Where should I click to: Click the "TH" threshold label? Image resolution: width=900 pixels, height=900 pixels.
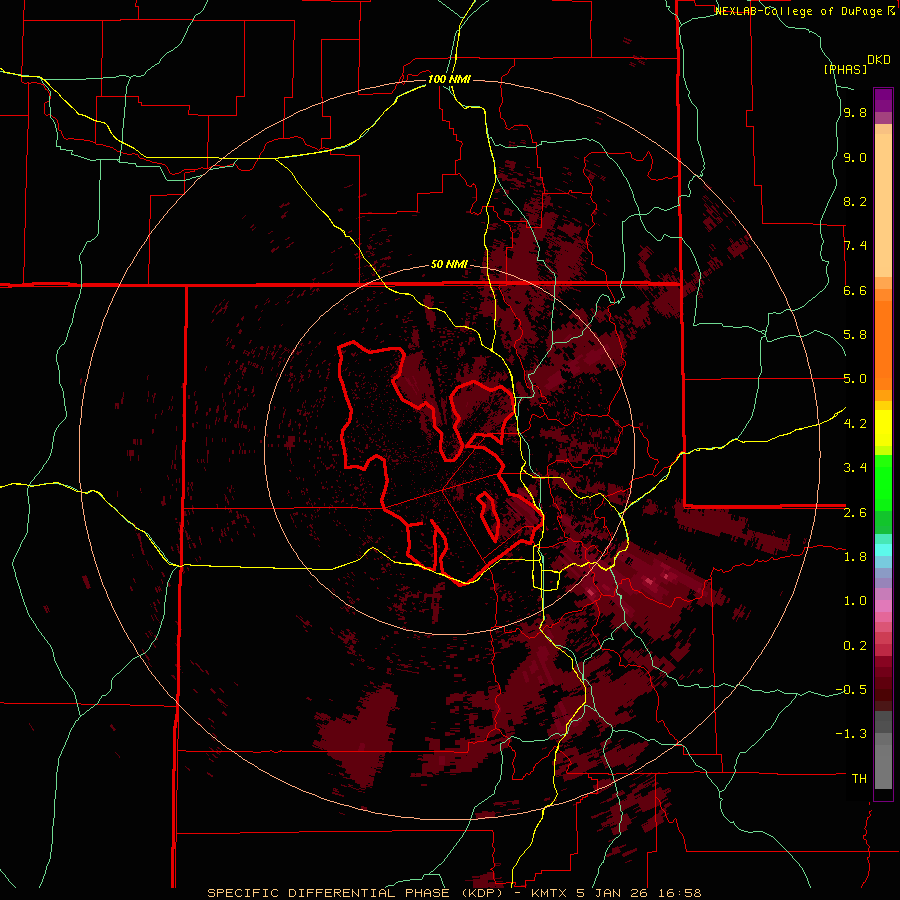click(x=859, y=779)
